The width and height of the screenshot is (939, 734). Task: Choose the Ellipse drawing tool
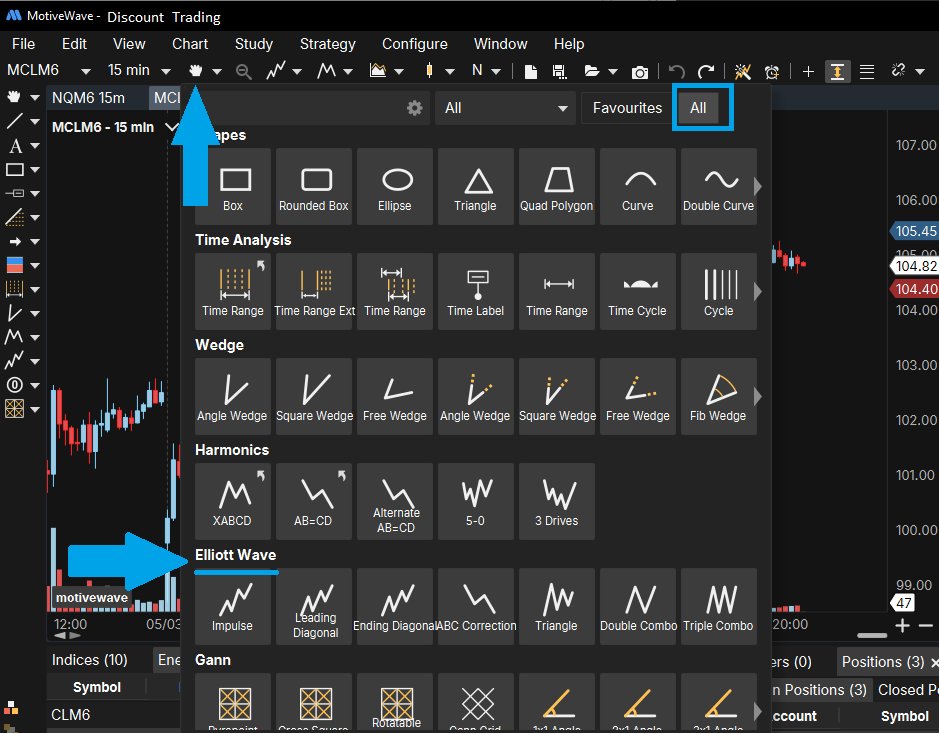click(395, 187)
